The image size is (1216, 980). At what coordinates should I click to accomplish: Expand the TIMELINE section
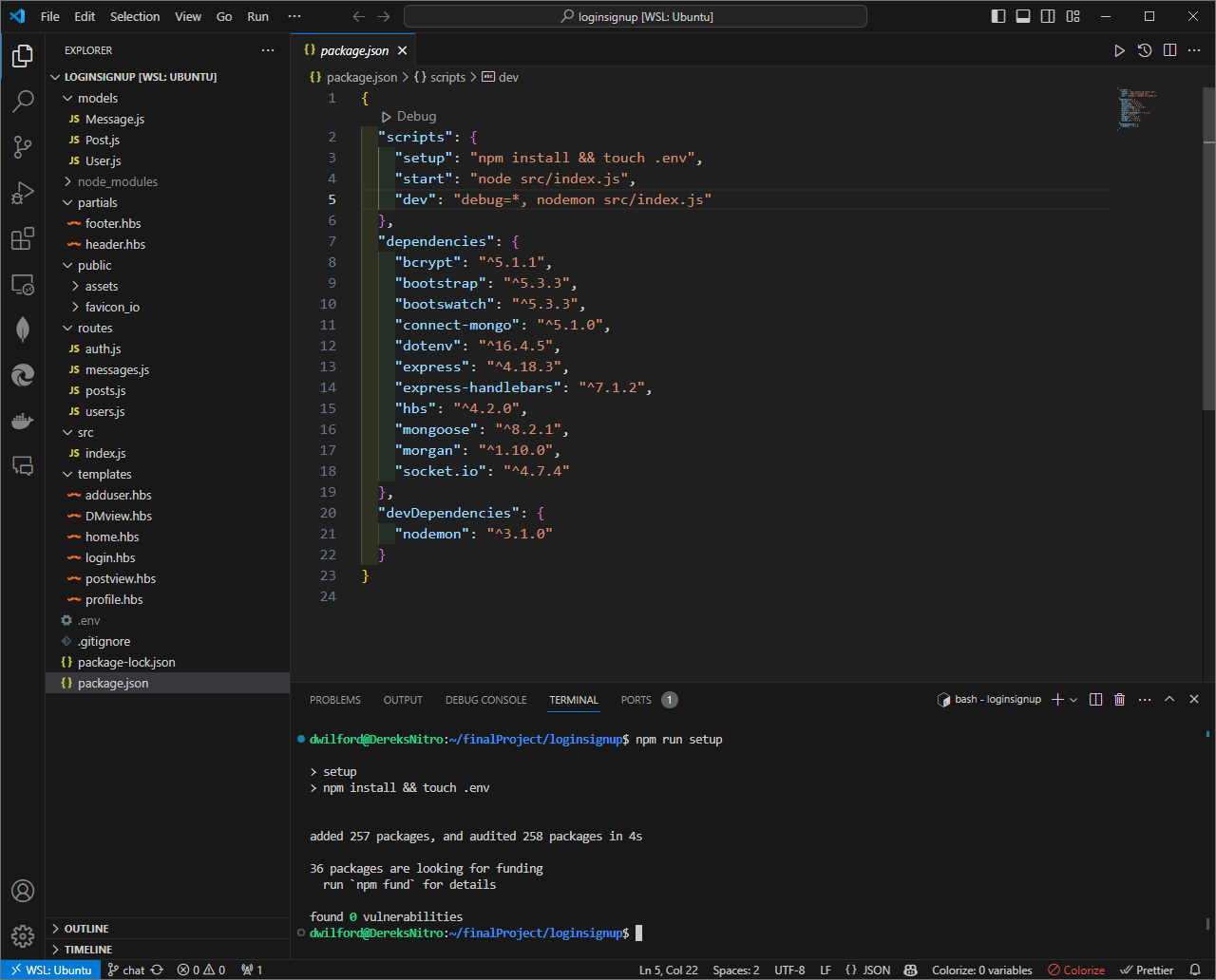point(88,950)
